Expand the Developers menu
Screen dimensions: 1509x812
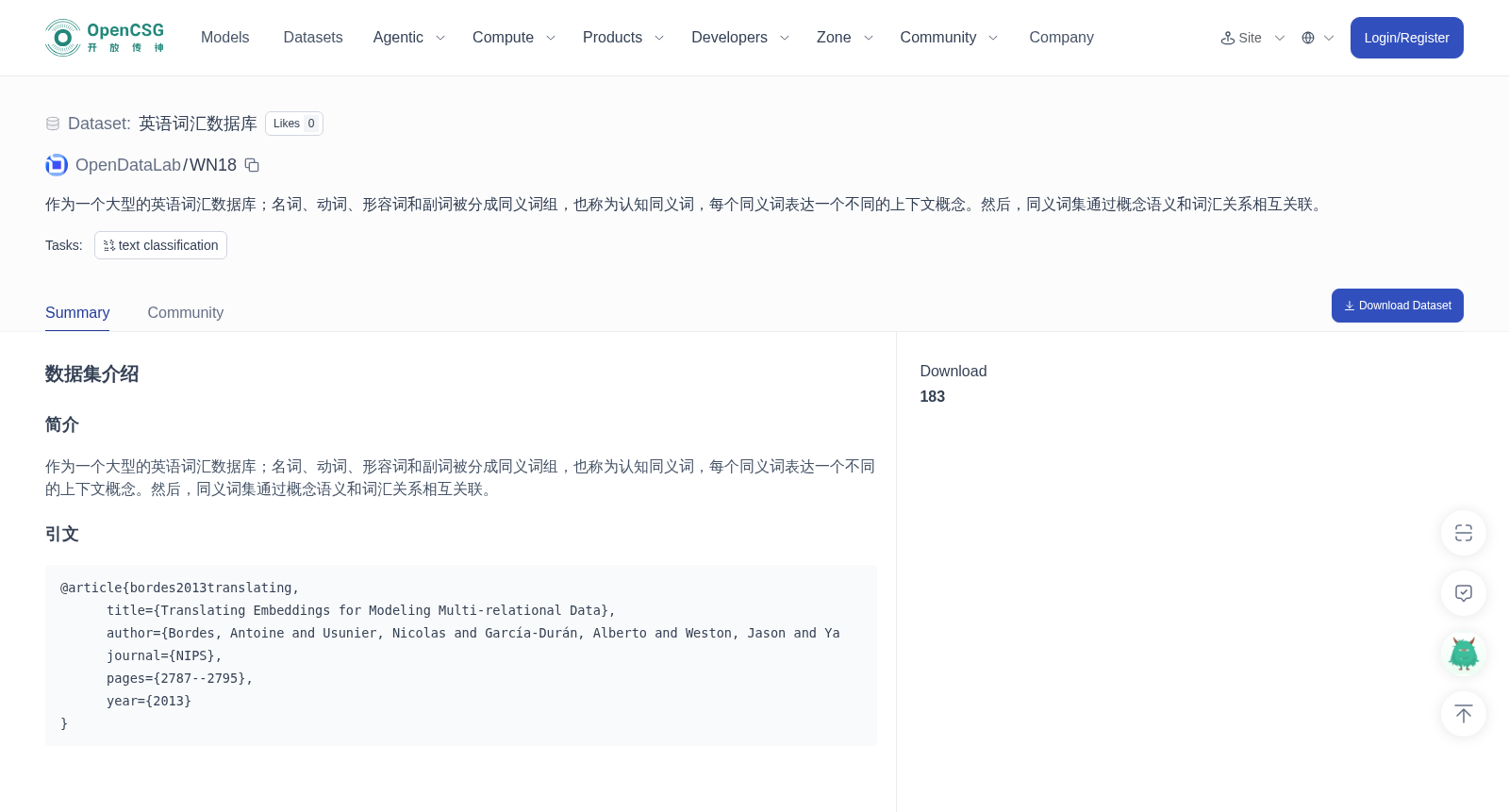point(740,38)
